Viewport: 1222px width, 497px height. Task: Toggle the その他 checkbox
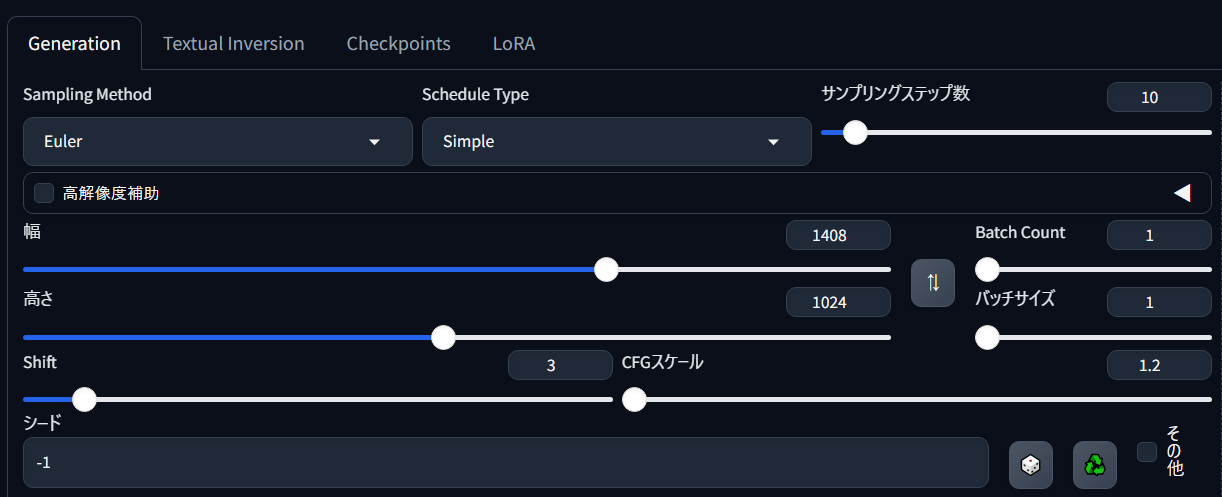point(1147,452)
